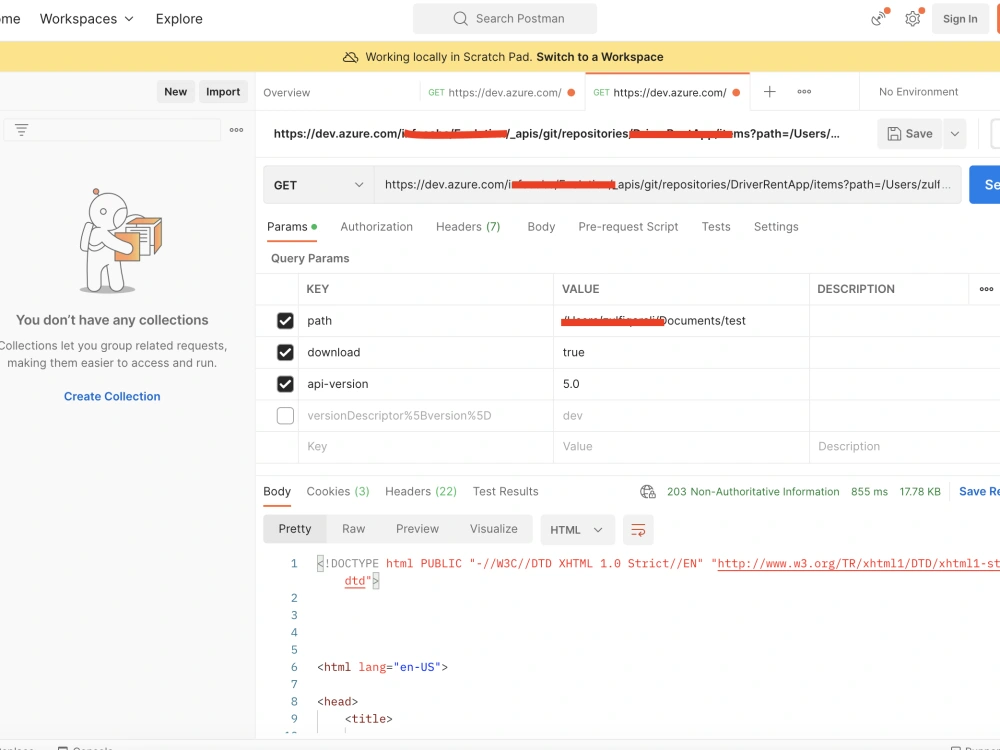This screenshot has height=750, width=1000.
Task: Click the '17.78 KB' response size
Action: 920,492
